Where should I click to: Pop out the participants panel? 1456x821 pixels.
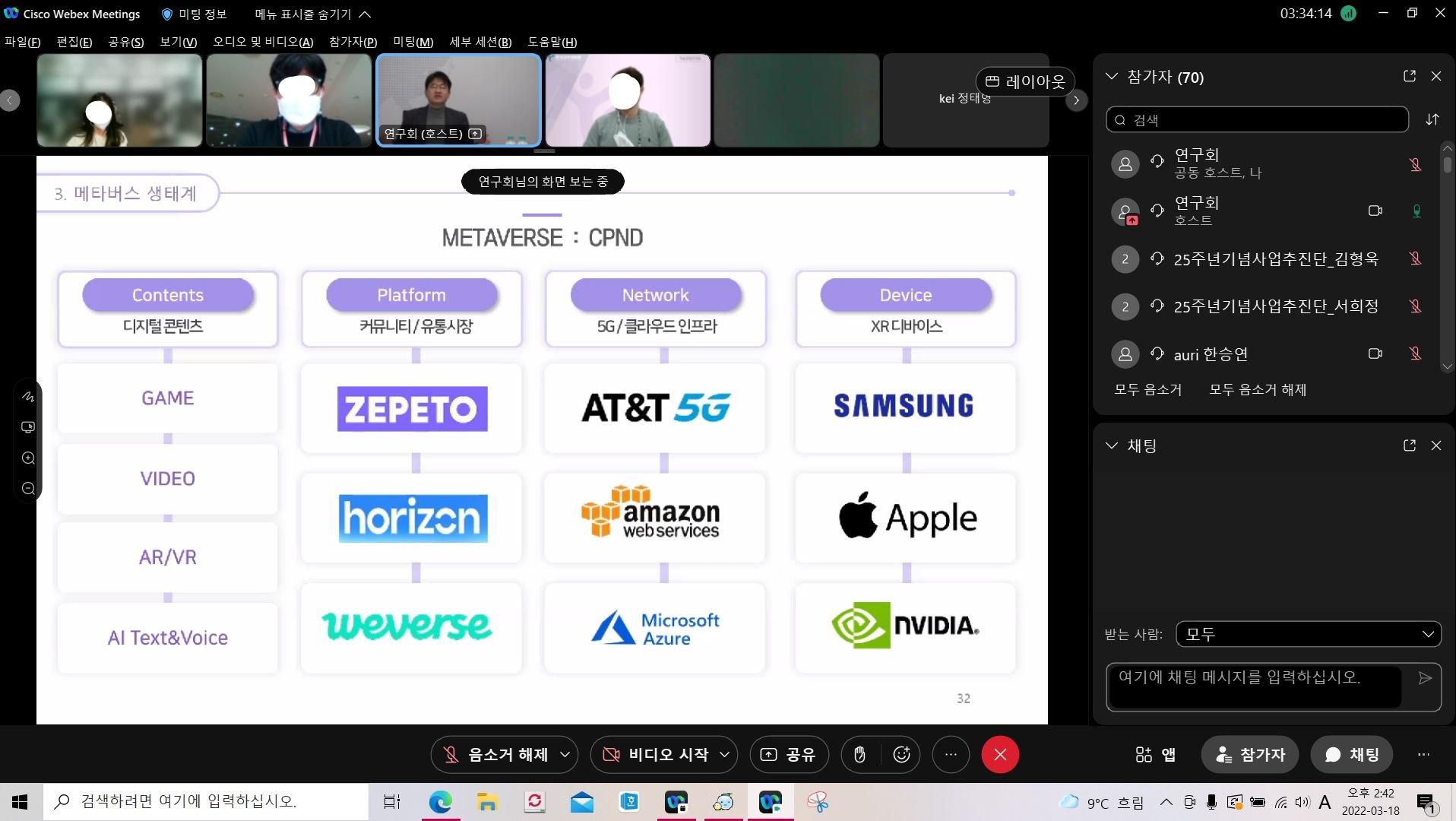tap(1410, 76)
